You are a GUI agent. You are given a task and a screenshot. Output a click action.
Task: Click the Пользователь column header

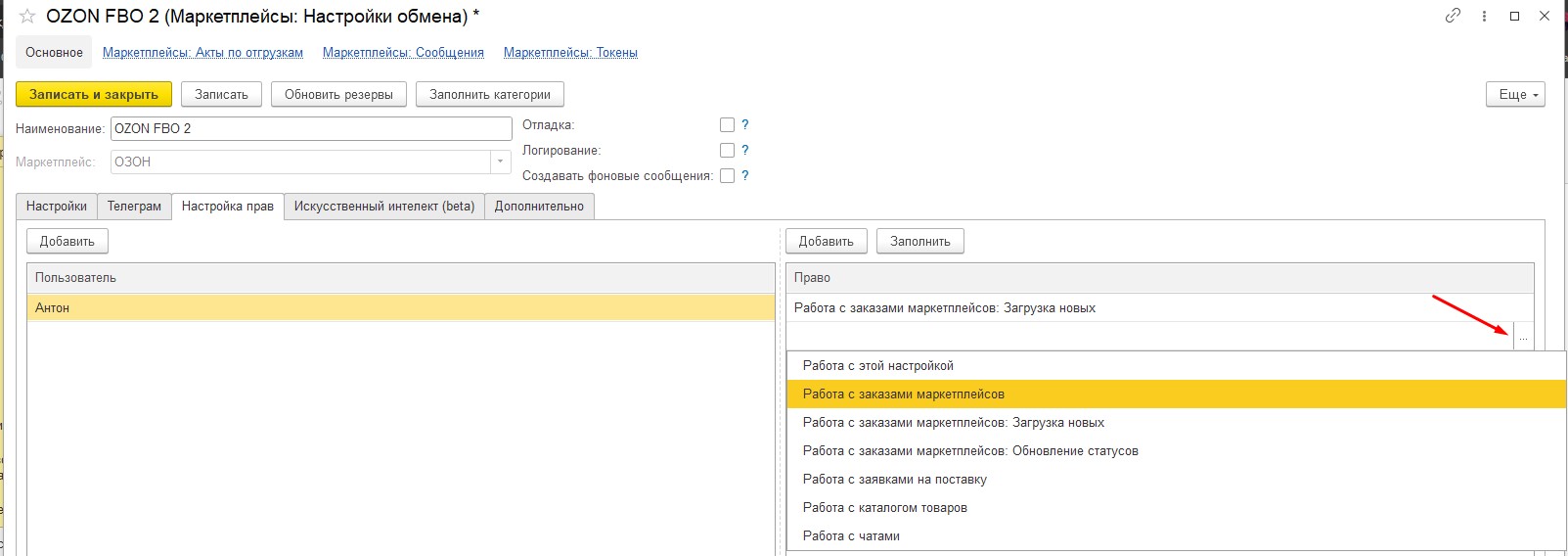[401, 278]
